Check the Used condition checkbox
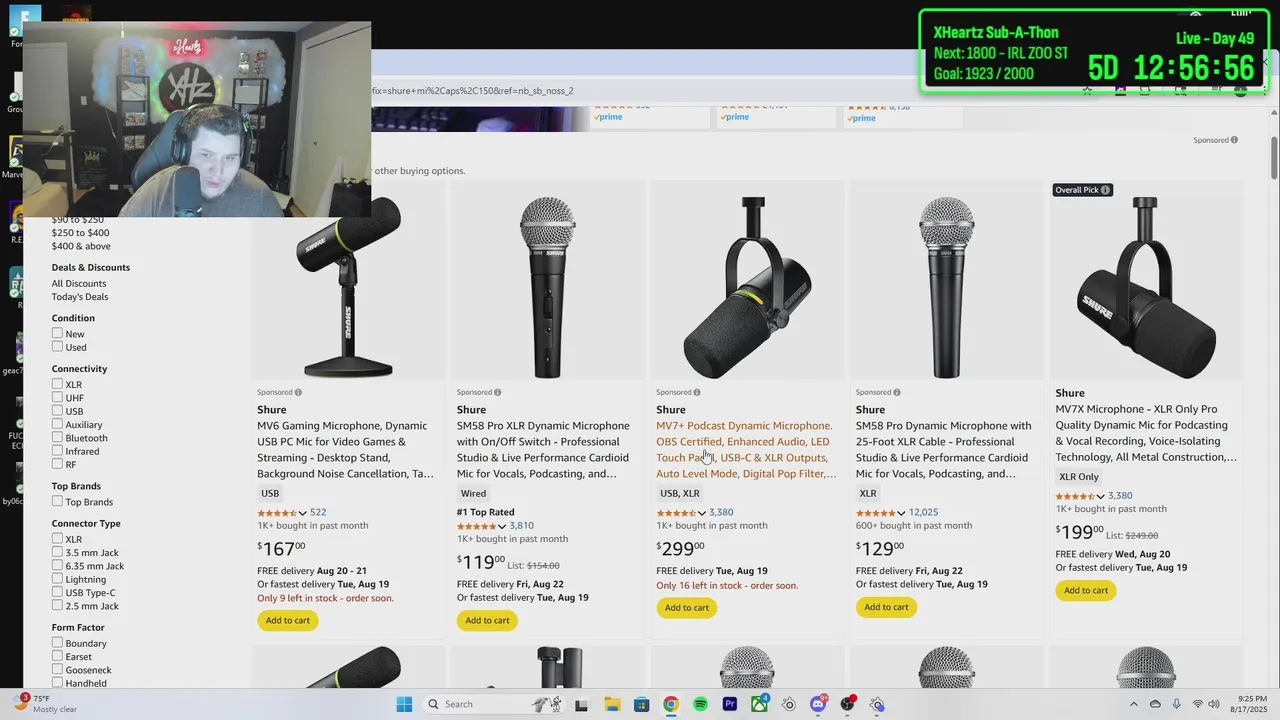 pyautogui.click(x=57, y=347)
